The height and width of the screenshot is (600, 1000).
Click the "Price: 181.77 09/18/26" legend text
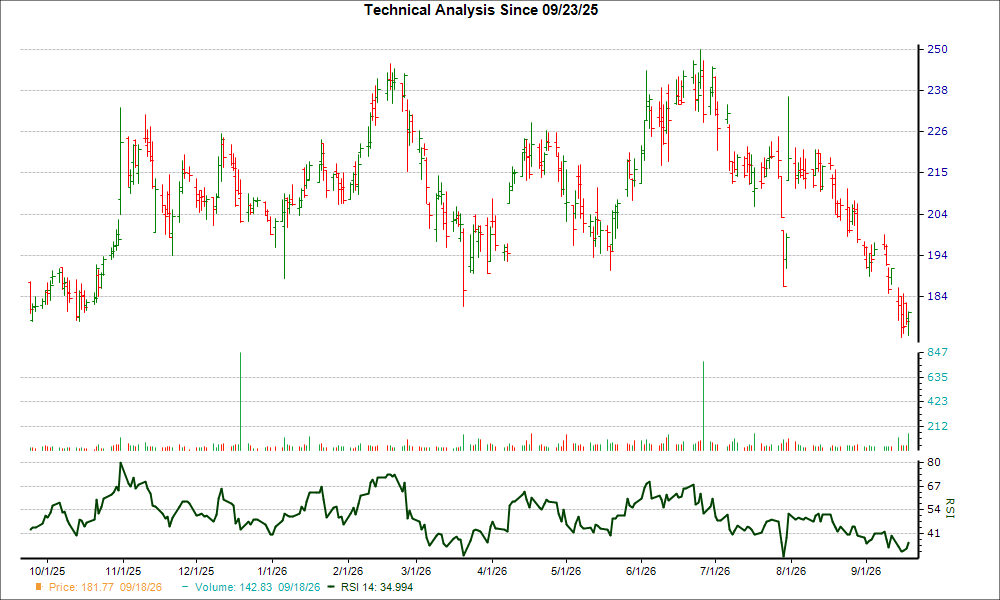pos(105,587)
